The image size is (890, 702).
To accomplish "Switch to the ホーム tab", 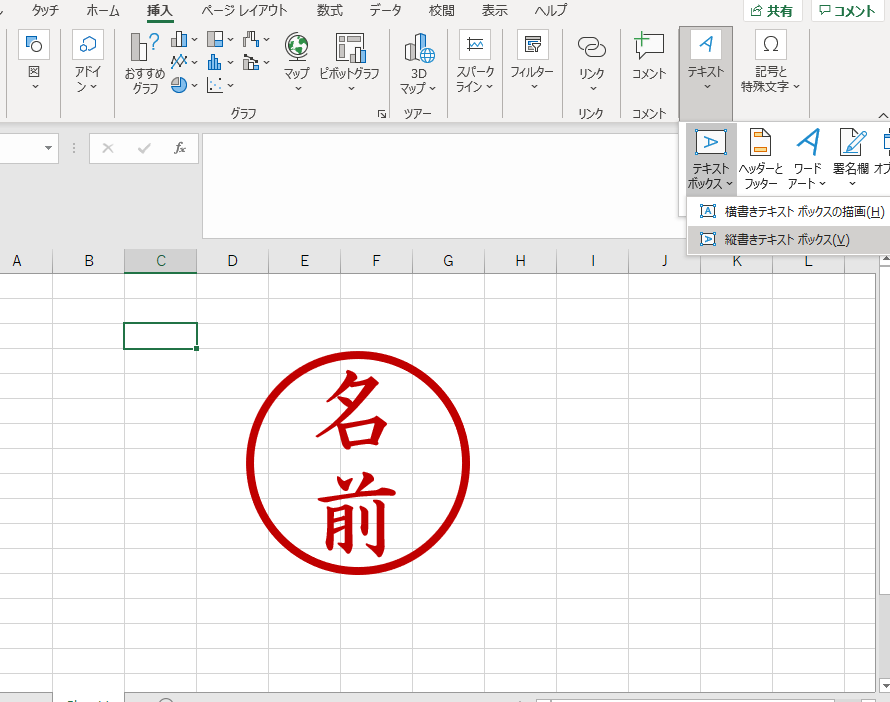I will point(103,11).
